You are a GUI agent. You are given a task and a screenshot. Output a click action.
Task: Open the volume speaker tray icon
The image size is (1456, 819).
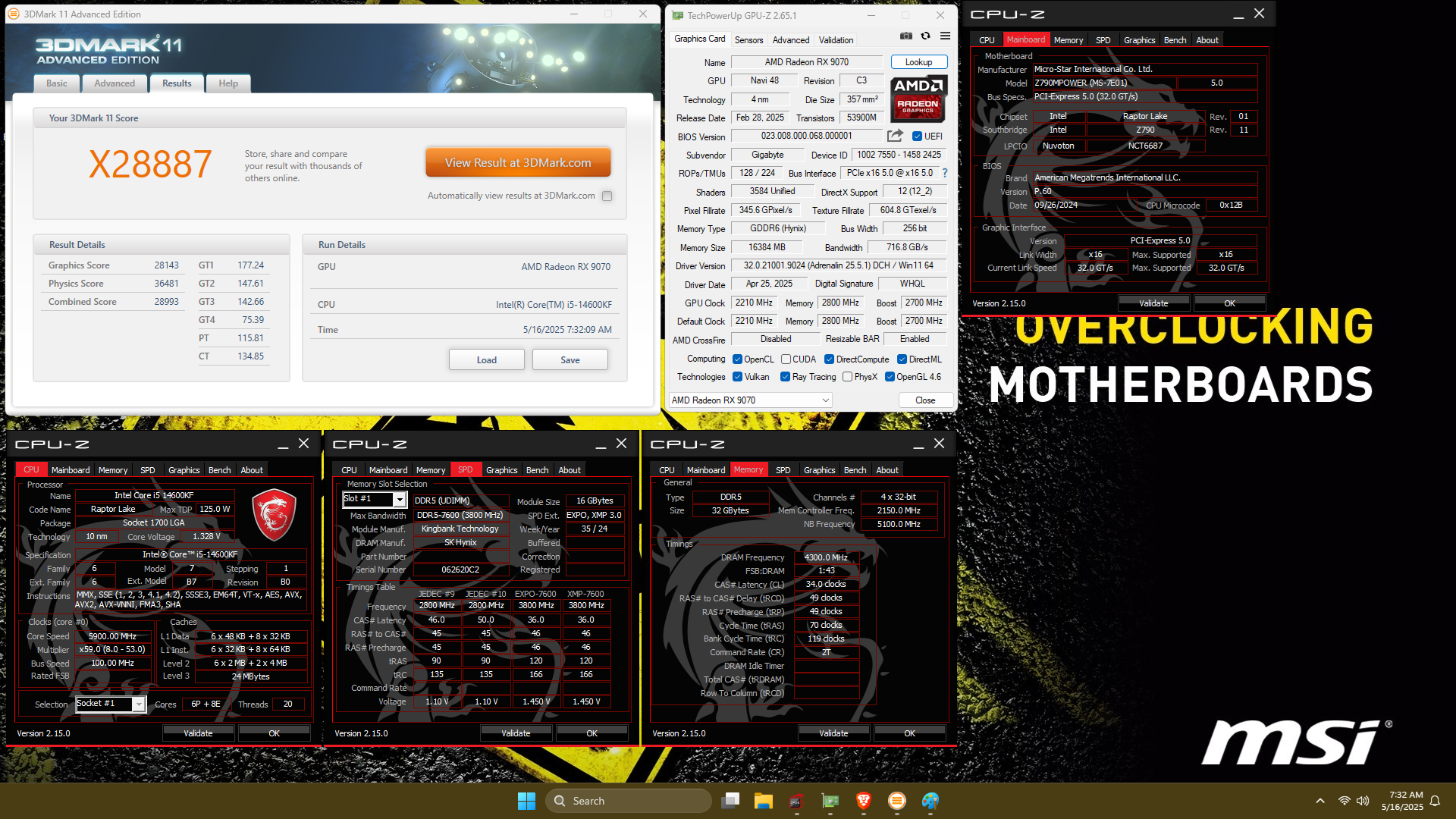click(1363, 801)
